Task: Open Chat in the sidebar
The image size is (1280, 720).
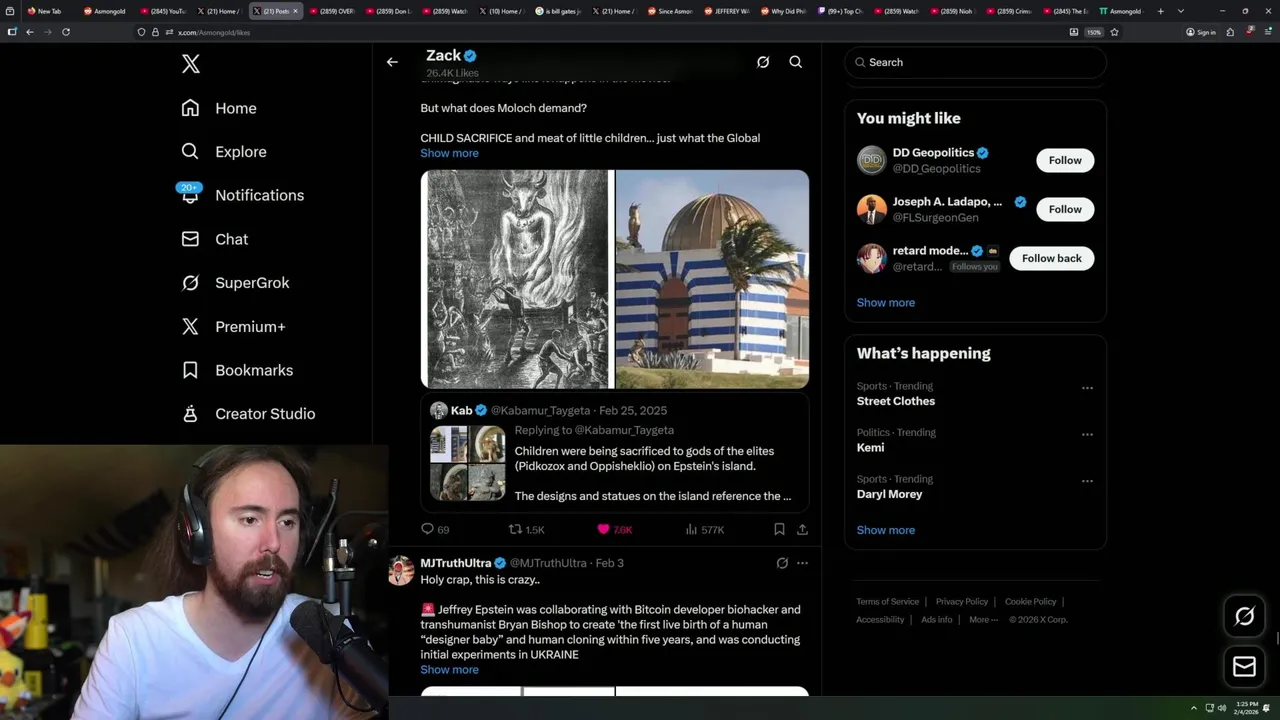Action: tap(214, 239)
